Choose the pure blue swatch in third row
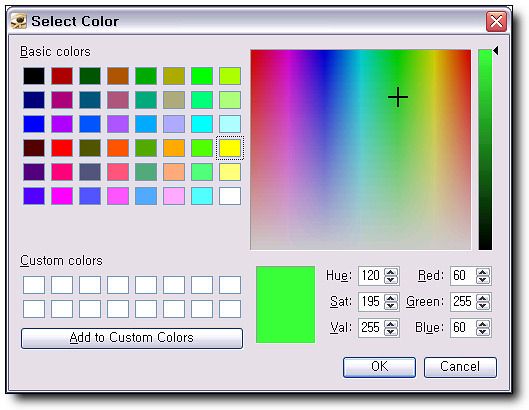Screen dimensions: 529x410 (34, 124)
